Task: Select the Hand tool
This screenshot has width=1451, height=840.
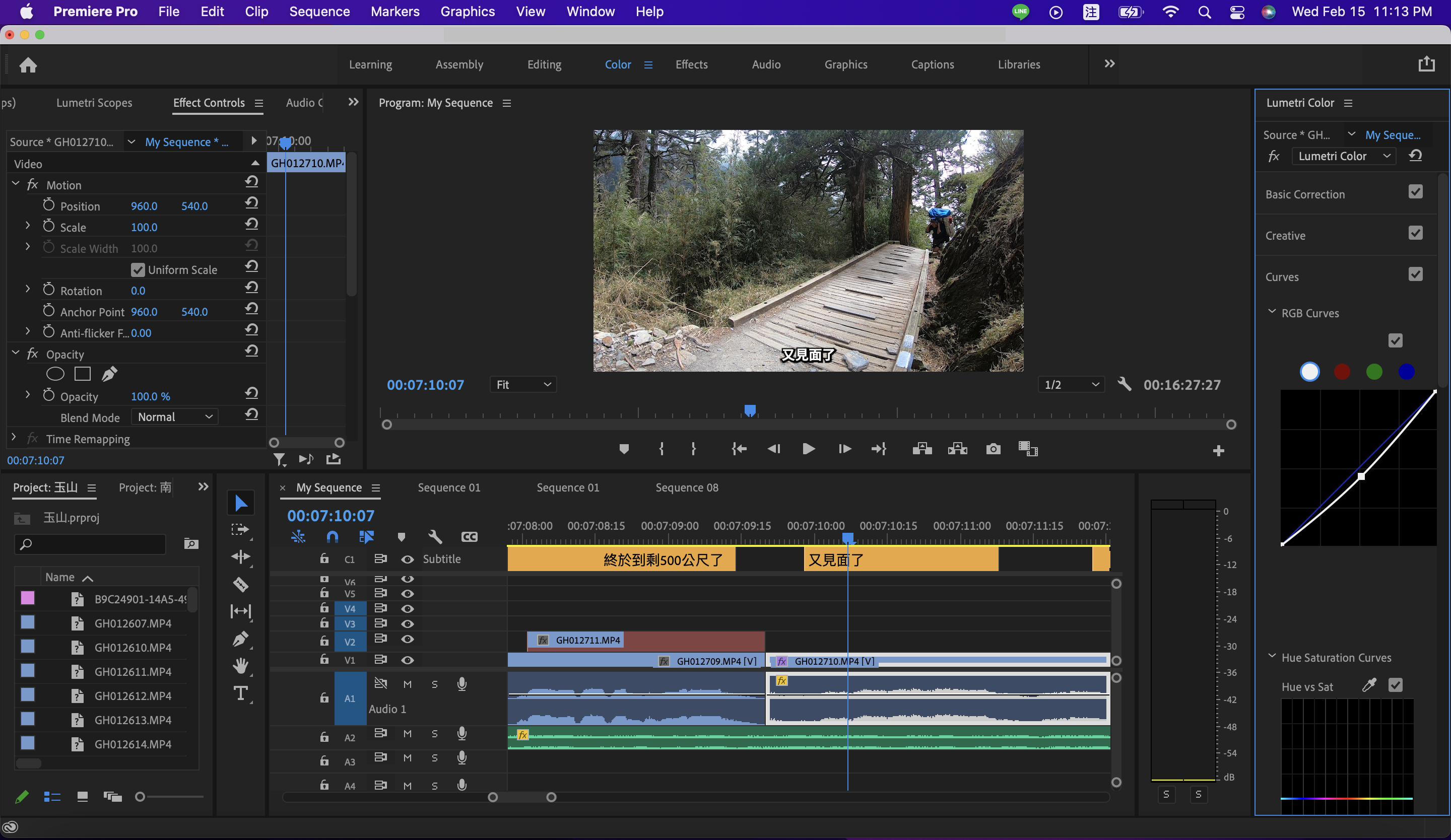Action: pyautogui.click(x=241, y=666)
